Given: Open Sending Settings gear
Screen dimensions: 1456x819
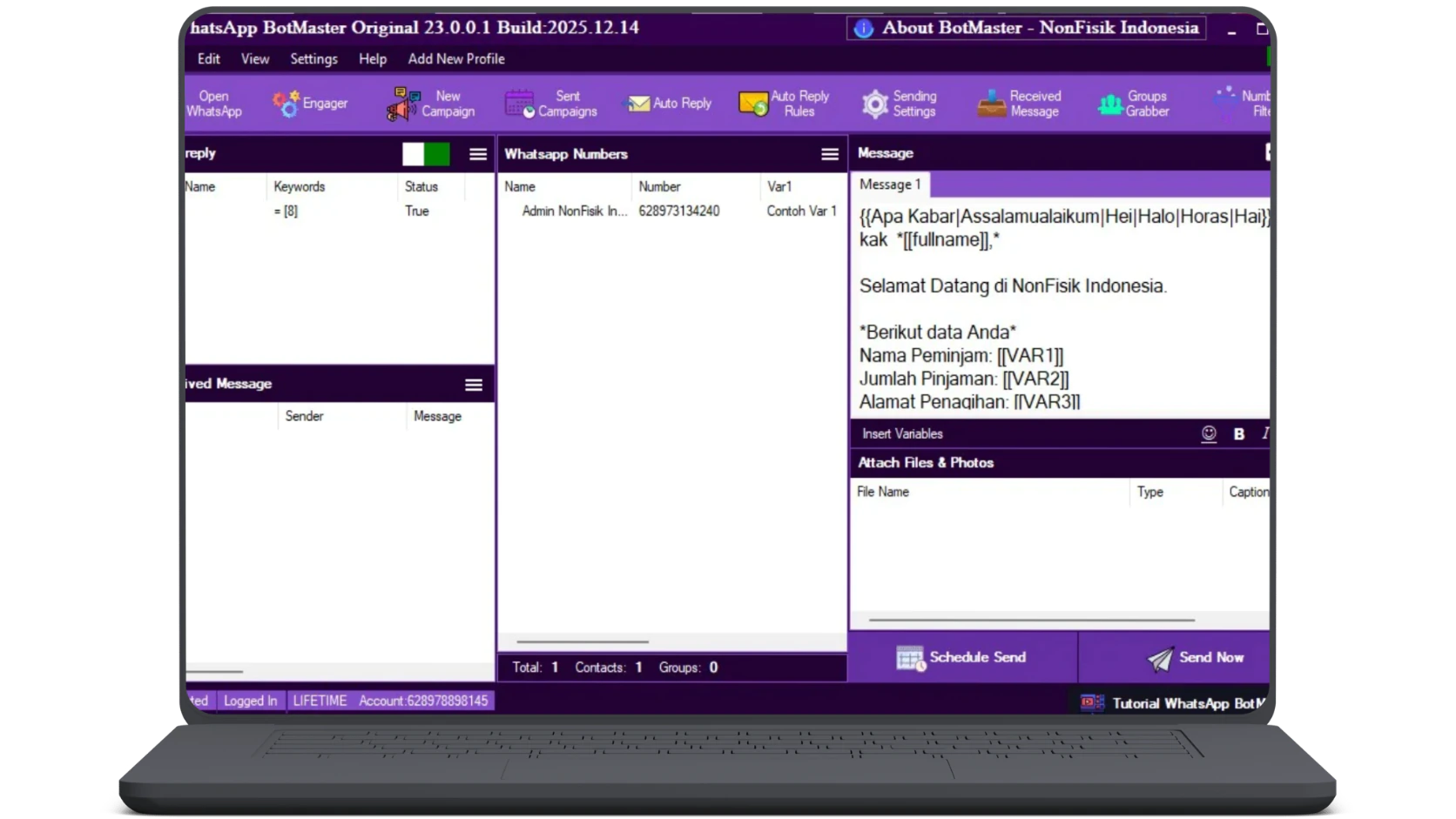Looking at the screenshot, I should 900,104.
